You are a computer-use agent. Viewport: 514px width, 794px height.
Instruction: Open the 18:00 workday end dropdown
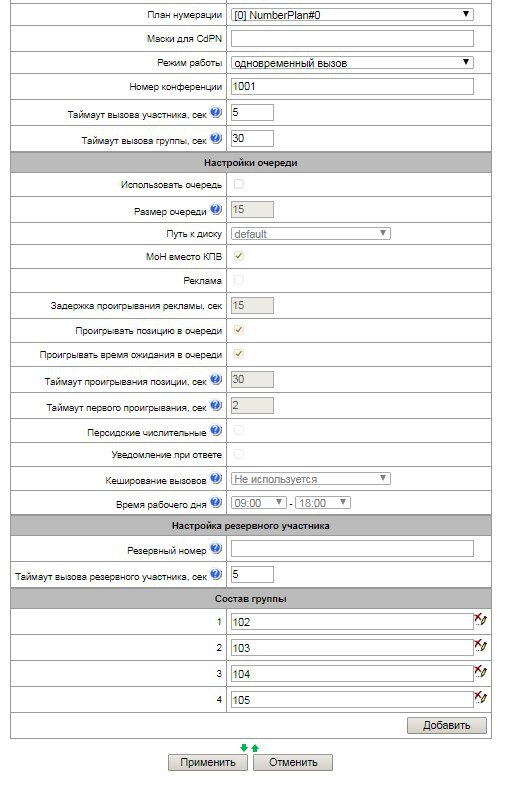[x=323, y=503]
